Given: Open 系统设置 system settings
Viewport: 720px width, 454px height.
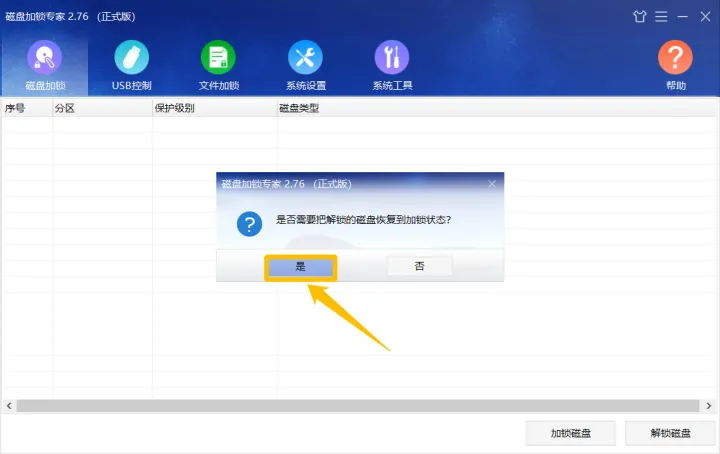Looking at the screenshot, I should tap(305, 65).
